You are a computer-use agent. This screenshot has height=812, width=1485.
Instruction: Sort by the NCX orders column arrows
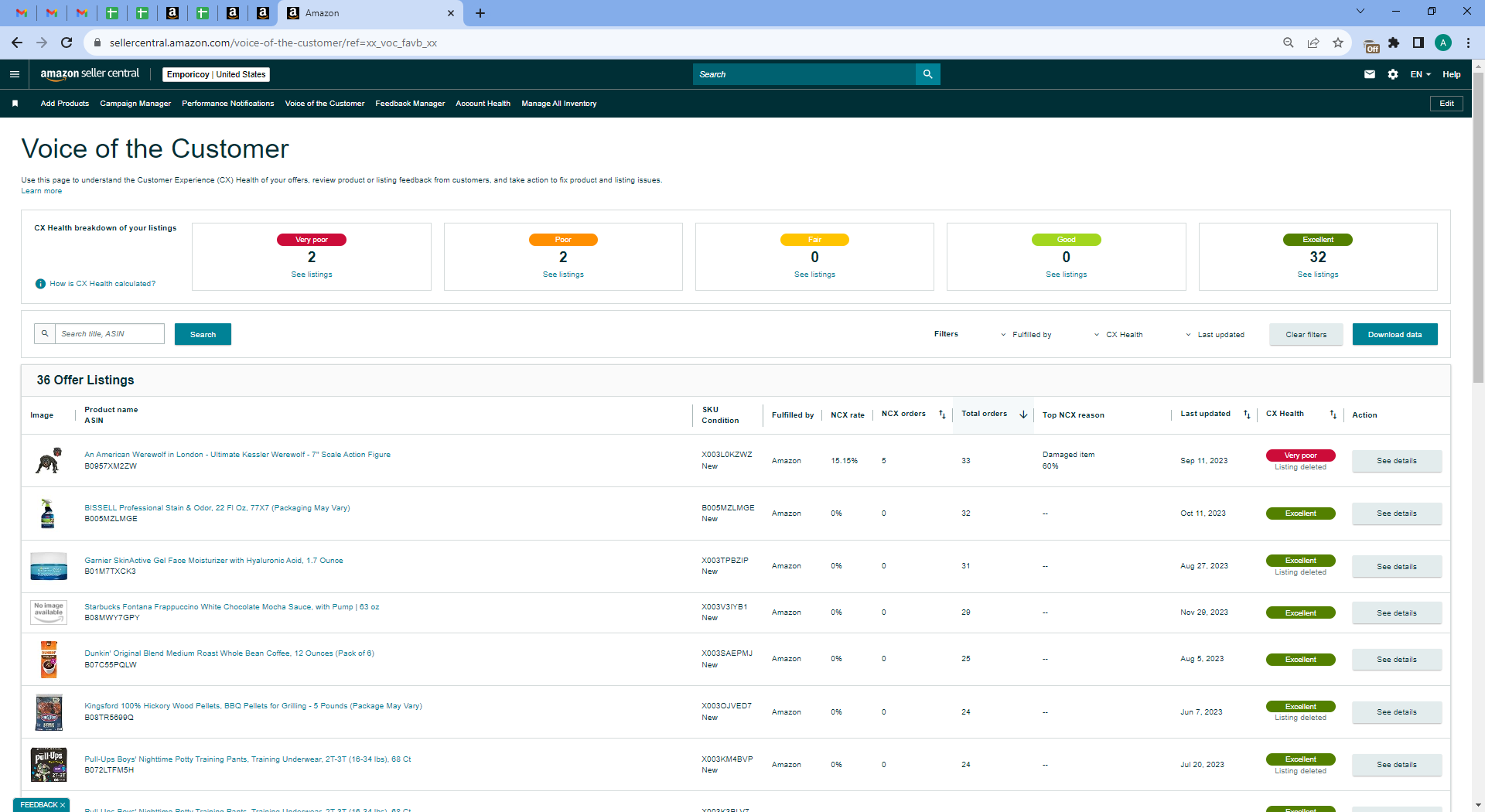click(x=942, y=415)
